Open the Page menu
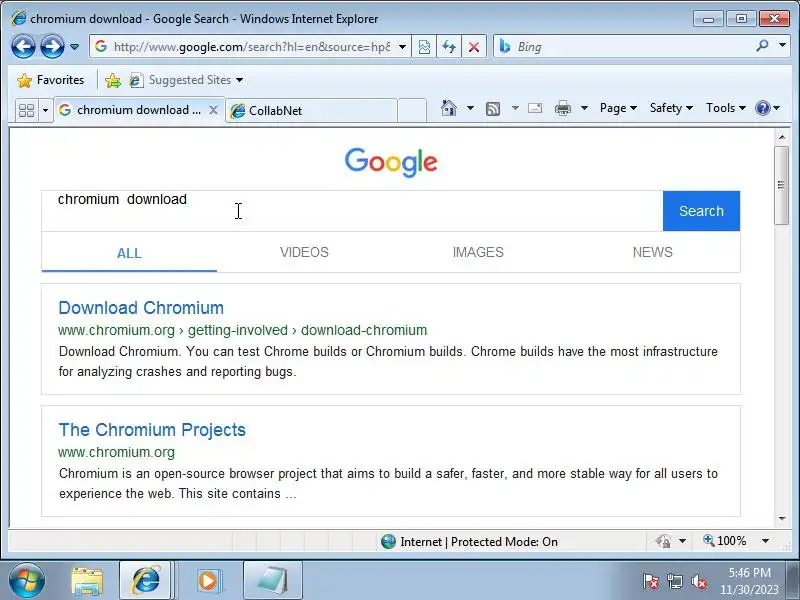The image size is (800, 600). coord(618,108)
